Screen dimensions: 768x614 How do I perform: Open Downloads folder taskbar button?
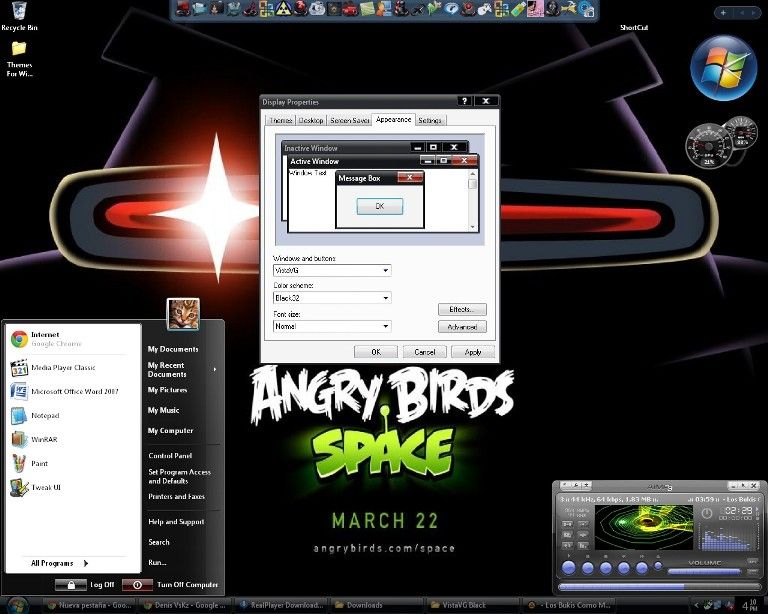coord(375,605)
